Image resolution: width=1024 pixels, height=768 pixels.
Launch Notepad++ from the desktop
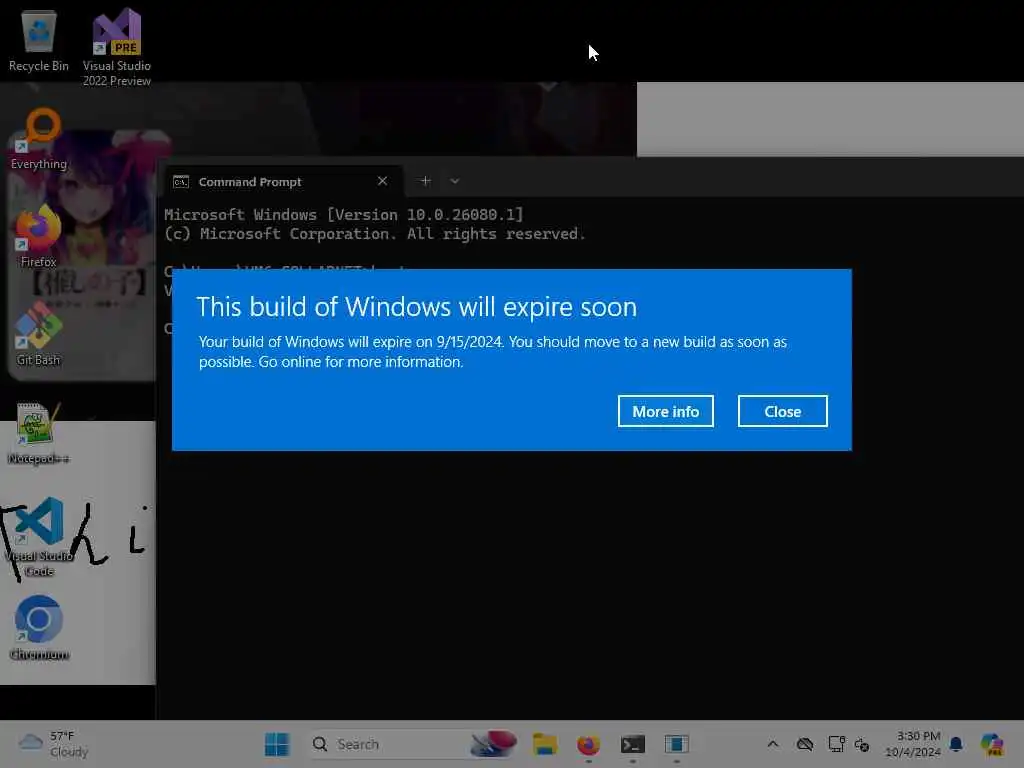click(x=39, y=433)
